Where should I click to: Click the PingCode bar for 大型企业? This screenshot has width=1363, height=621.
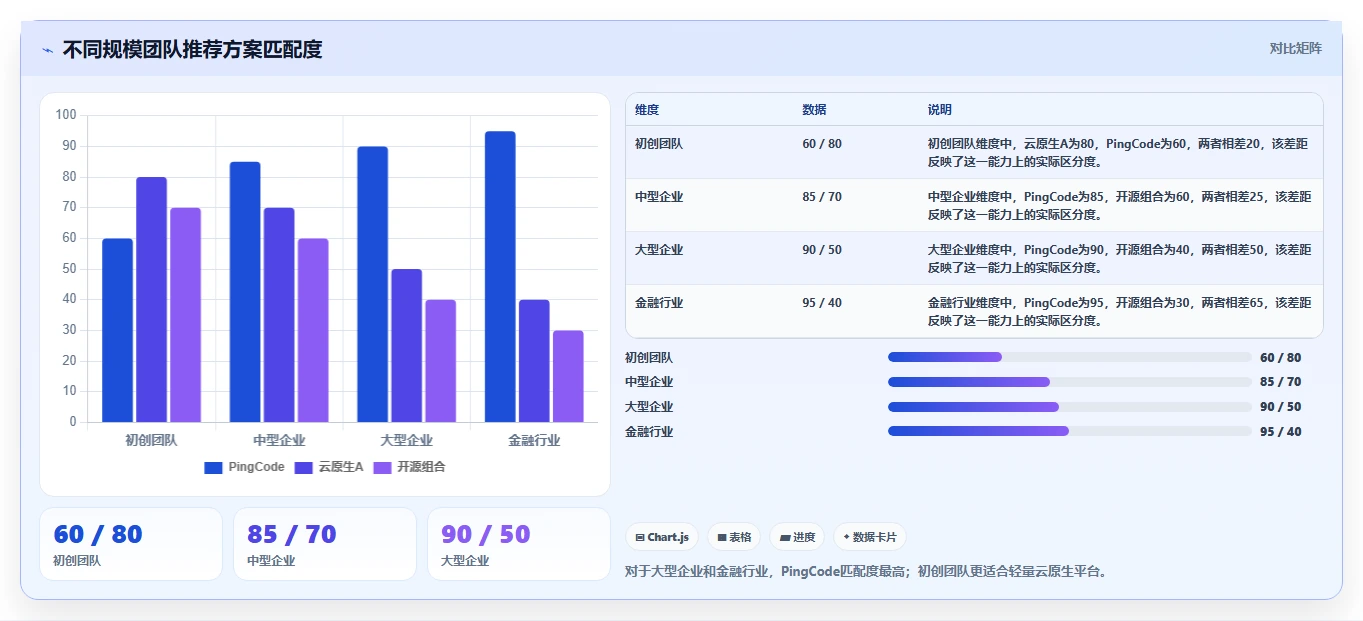tap(373, 284)
